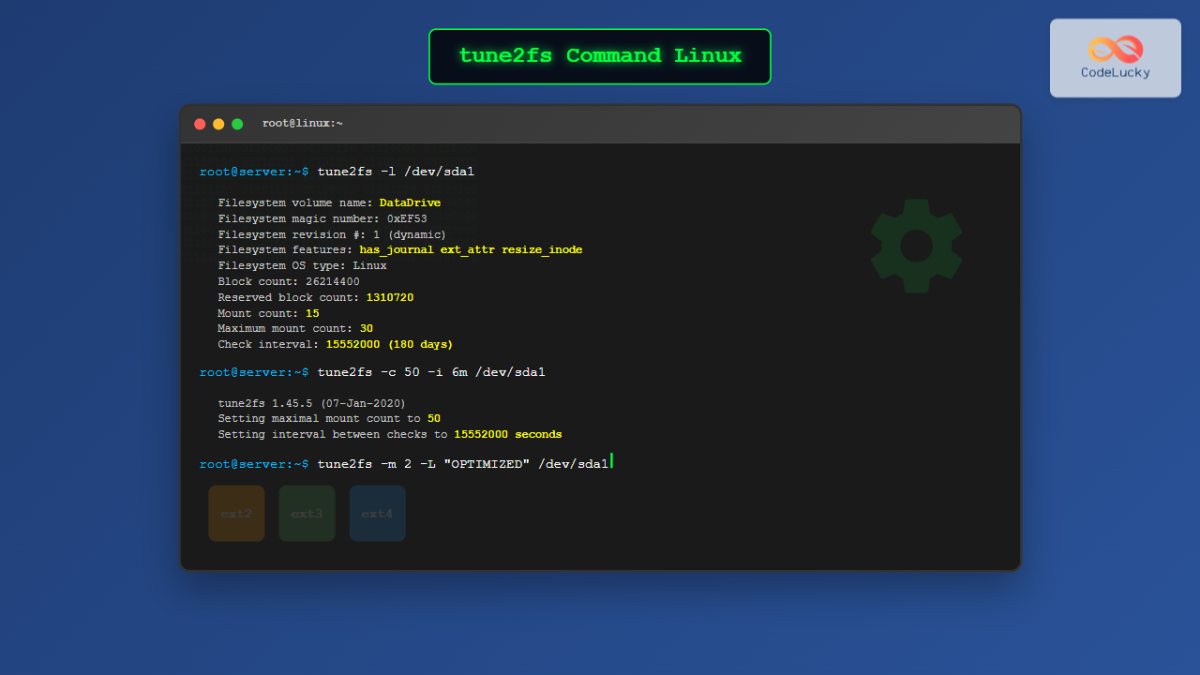The height and width of the screenshot is (675, 1200).
Task: Click the green terminal window dot
Action: [x=237, y=123]
